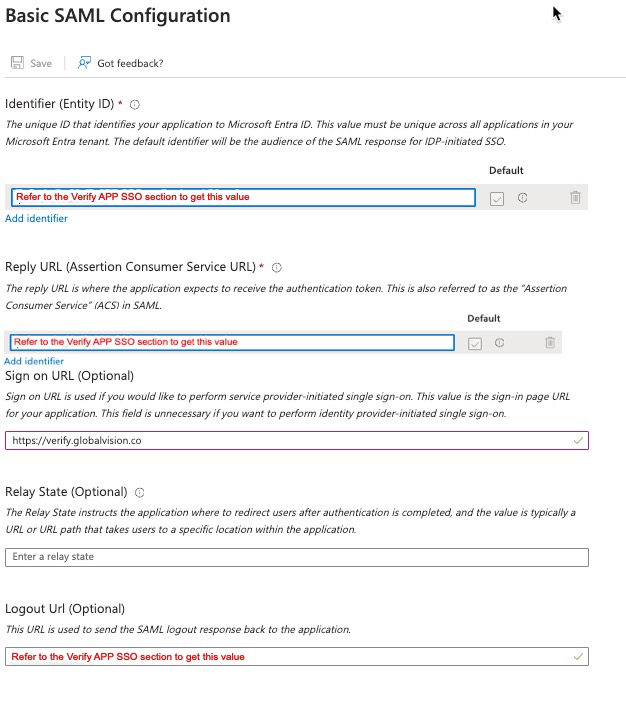Delete the Reply URL entry with trash icon
Viewport: 626px width, 722px height.
coord(550,343)
